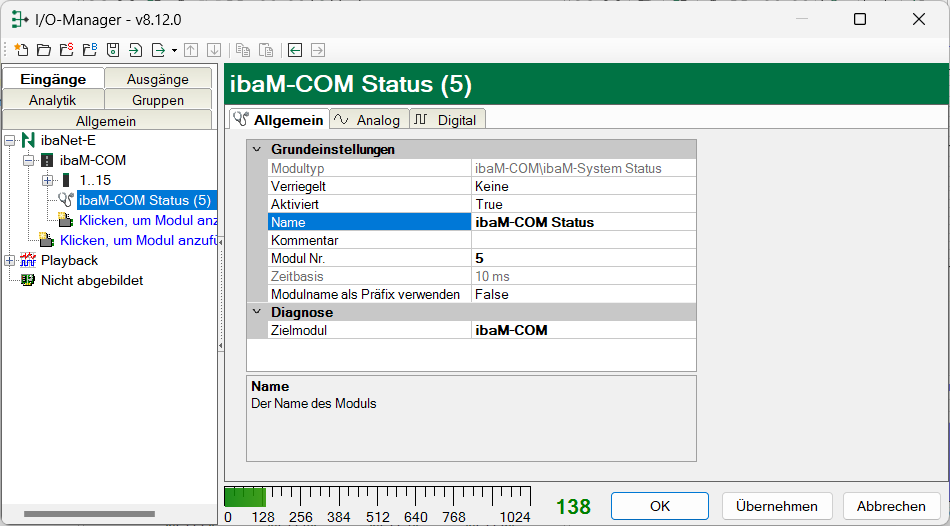This screenshot has height=526, width=950.
Task: Switch to the Analog tab
Action: pos(370,120)
